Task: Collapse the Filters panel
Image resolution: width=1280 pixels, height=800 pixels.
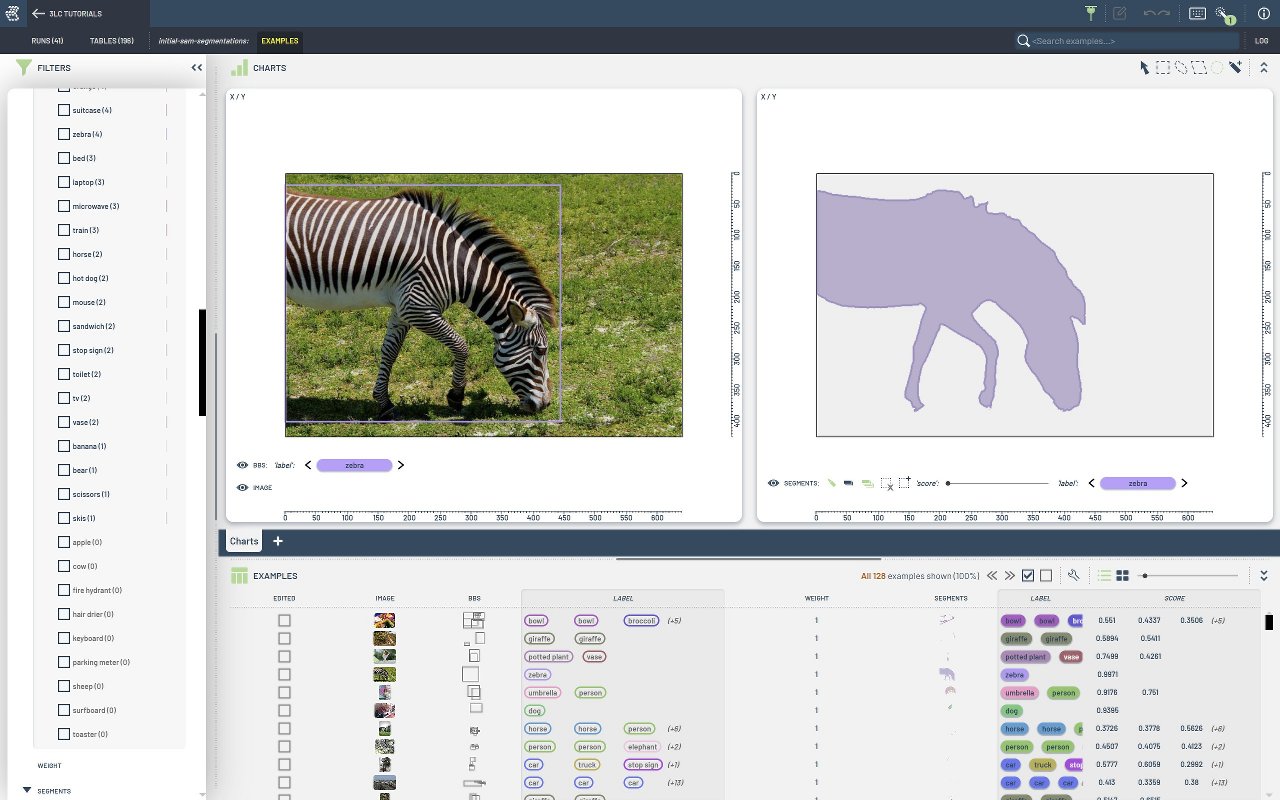Action: 197,68
